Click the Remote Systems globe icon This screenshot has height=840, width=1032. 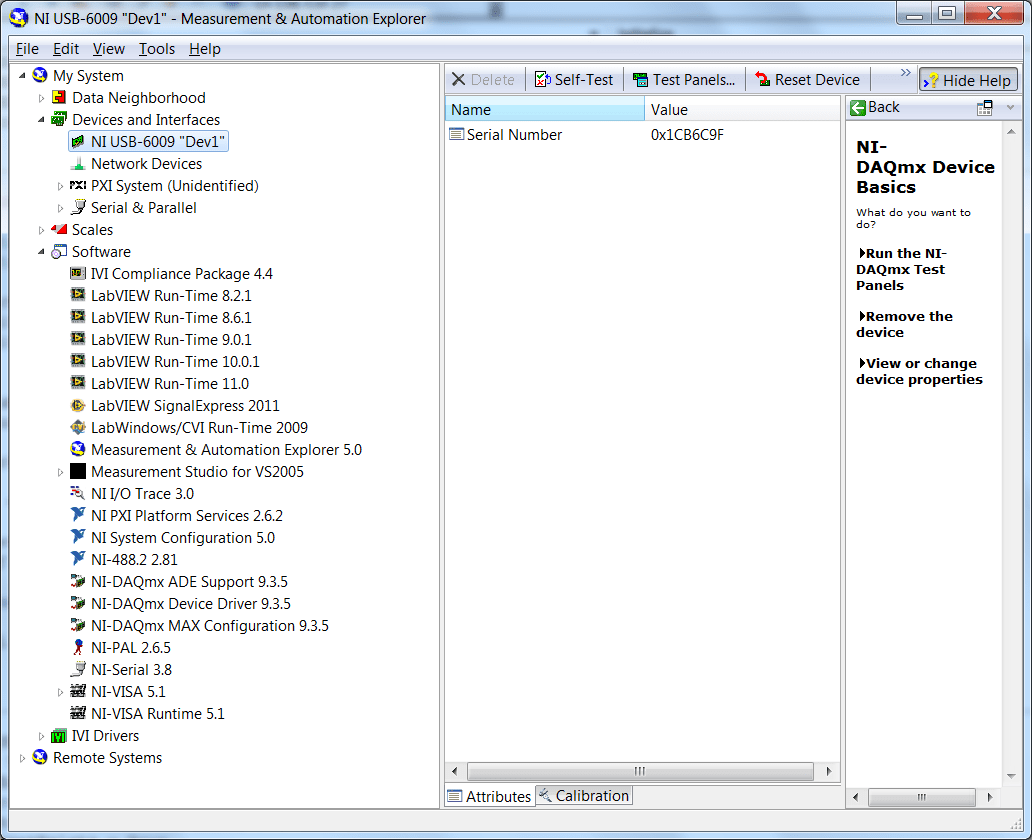click(40, 757)
